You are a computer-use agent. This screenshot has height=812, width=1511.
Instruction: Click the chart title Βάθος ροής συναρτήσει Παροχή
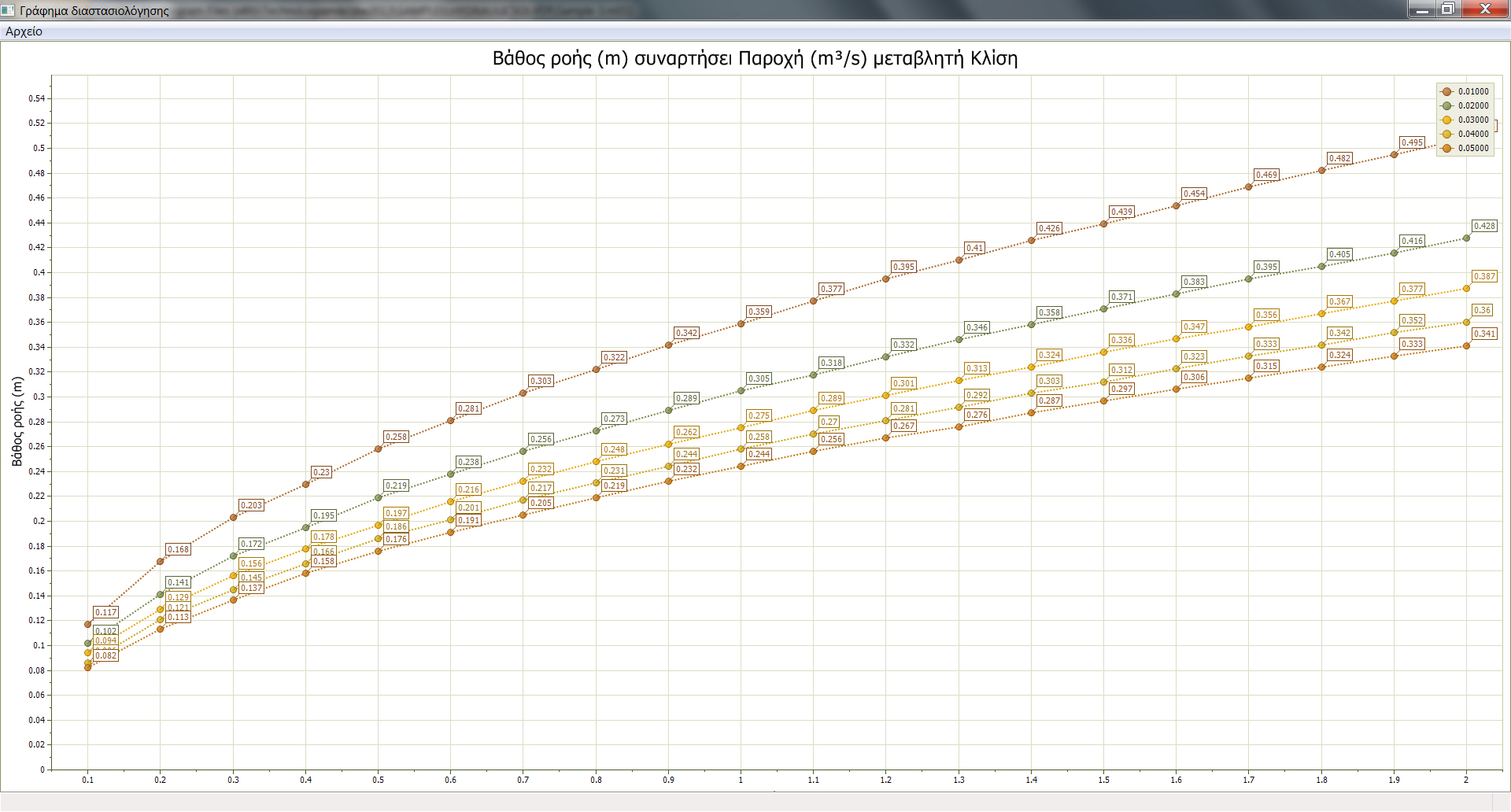tap(755, 59)
